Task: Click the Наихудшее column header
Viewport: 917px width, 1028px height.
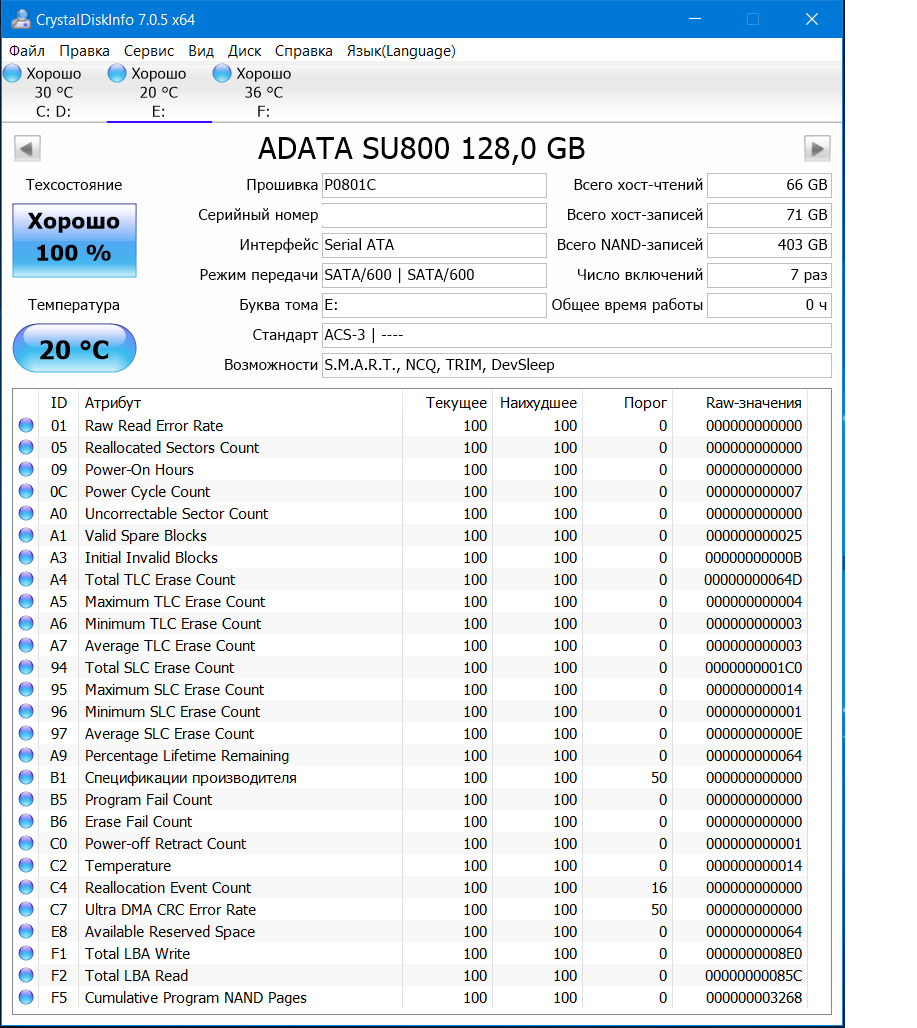Action: click(x=537, y=403)
